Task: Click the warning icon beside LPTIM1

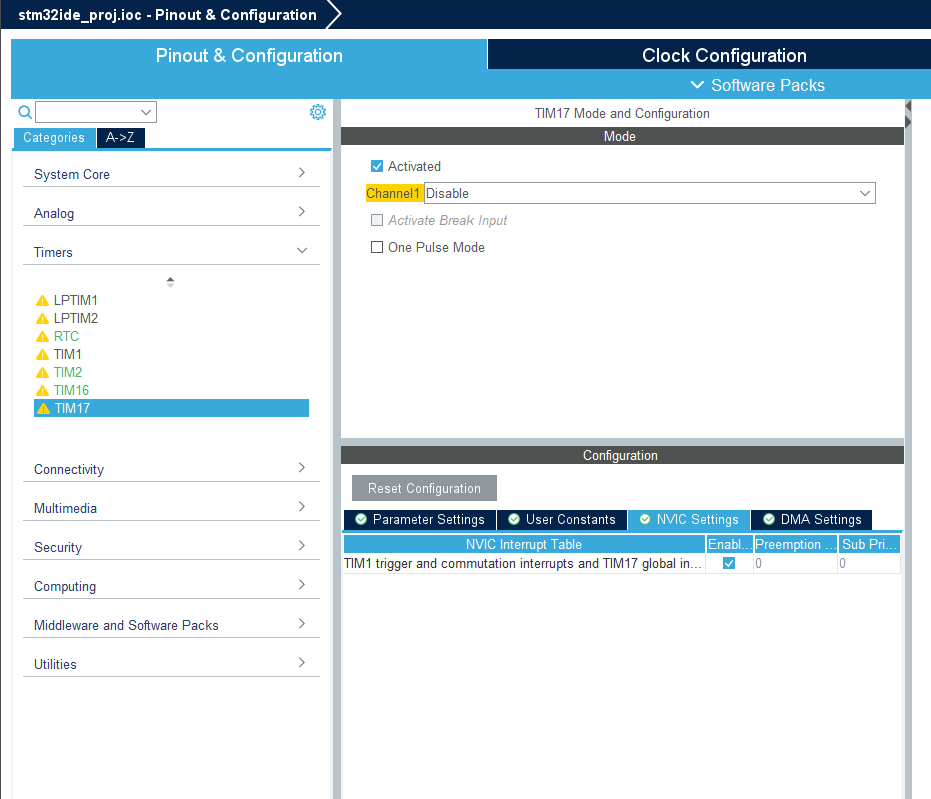Action: pyautogui.click(x=41, y=300)
